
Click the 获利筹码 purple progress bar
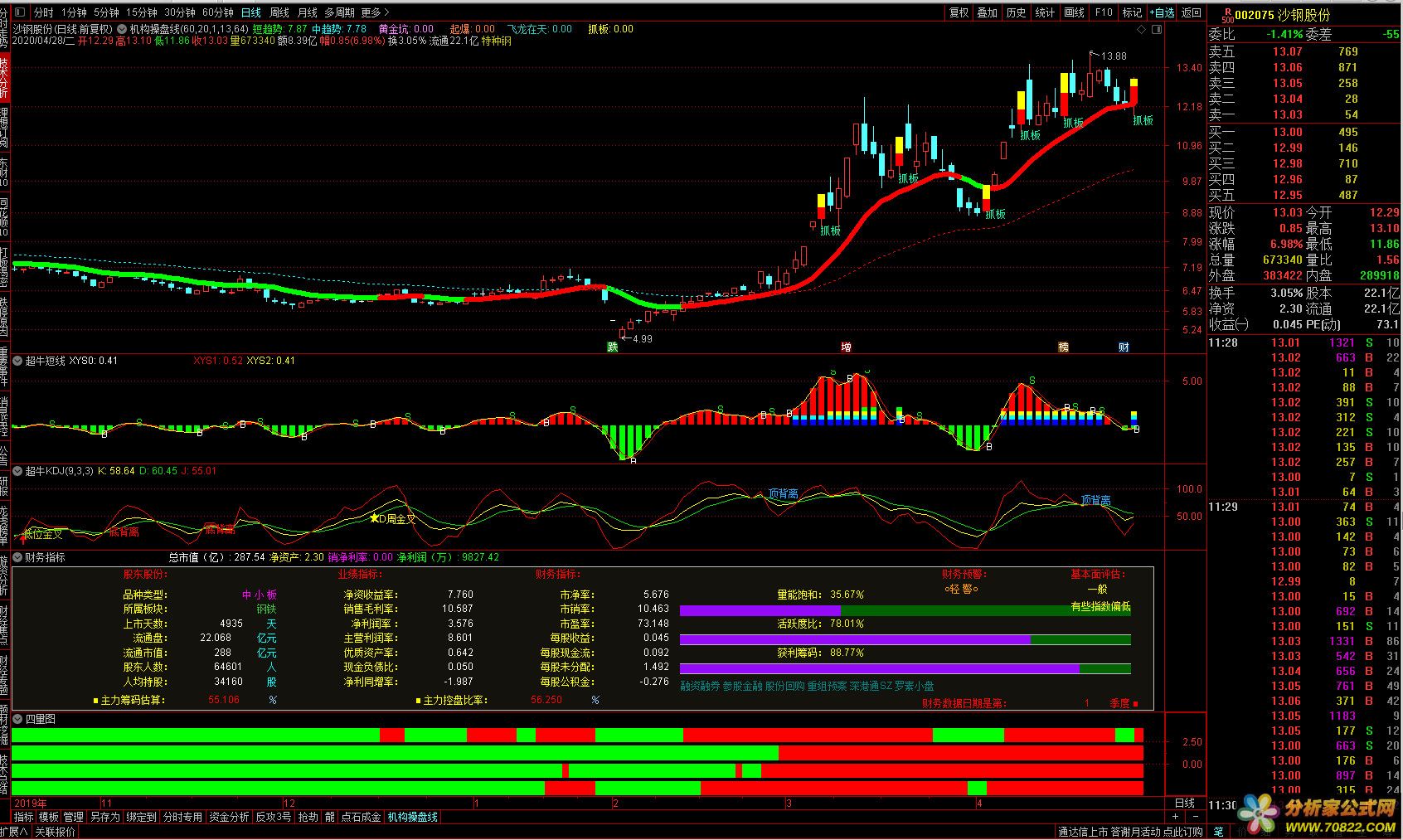[880, 668]
